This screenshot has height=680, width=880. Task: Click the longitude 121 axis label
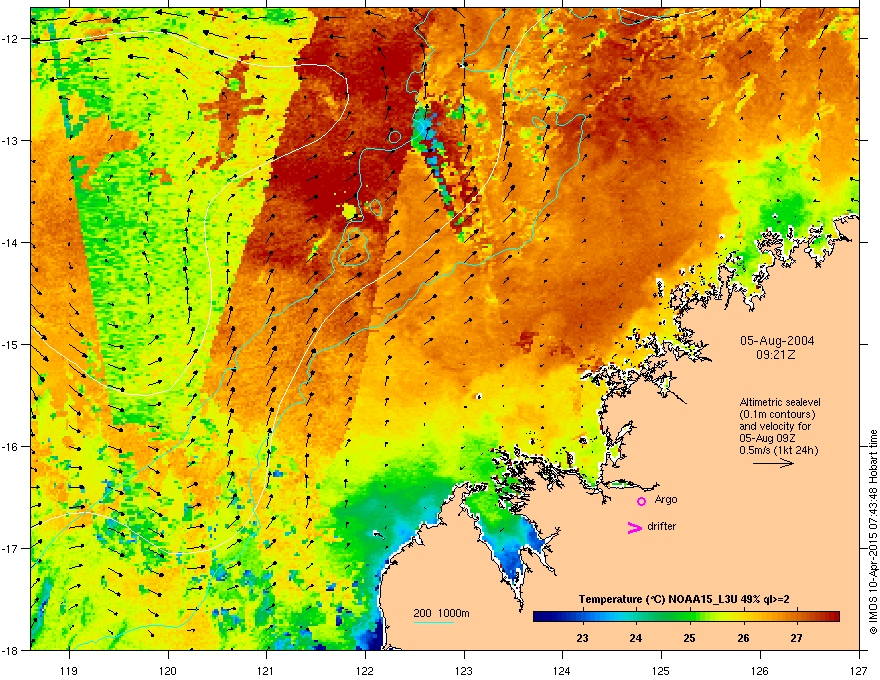[266, 670]
